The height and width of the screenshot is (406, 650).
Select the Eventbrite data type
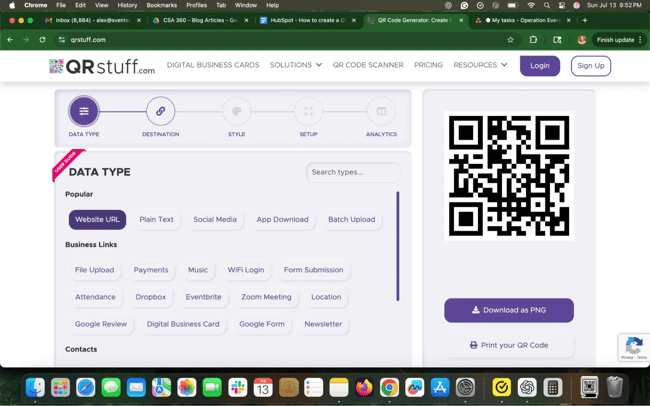tap(203, 297)
